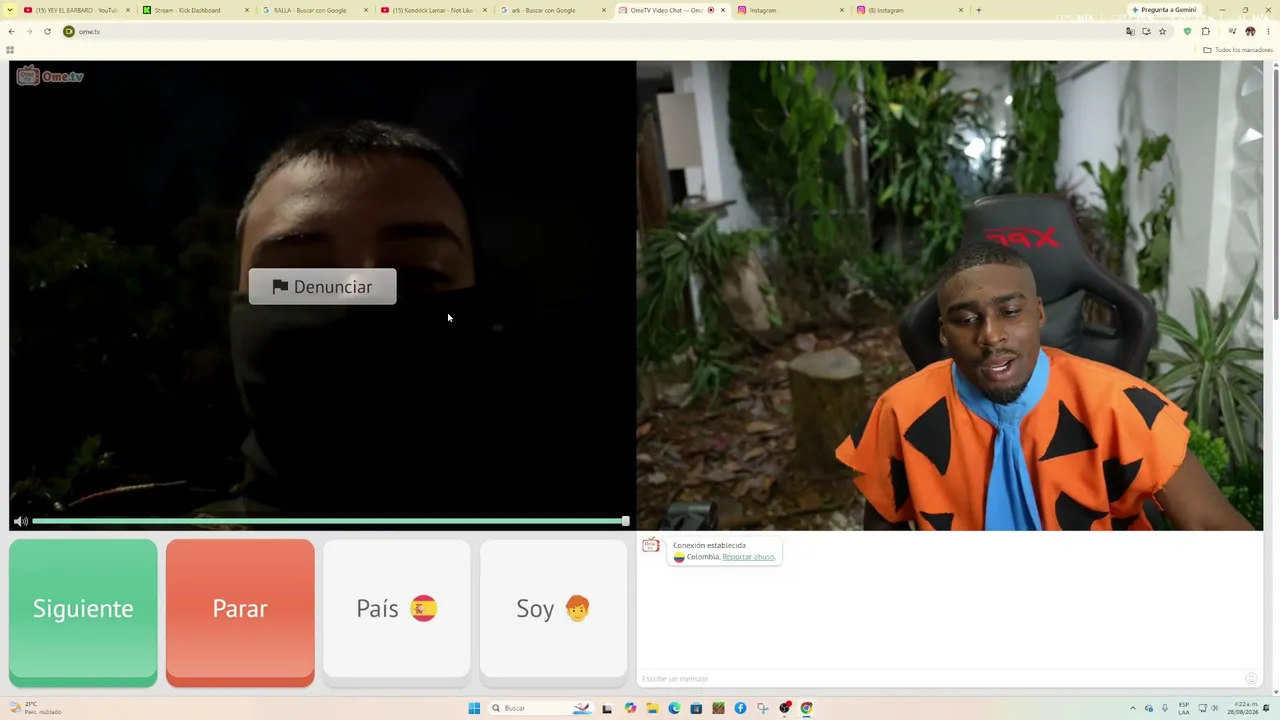Close the OmeTV Video Chat tab
The image size is (1280, 720).
[723, 10]
